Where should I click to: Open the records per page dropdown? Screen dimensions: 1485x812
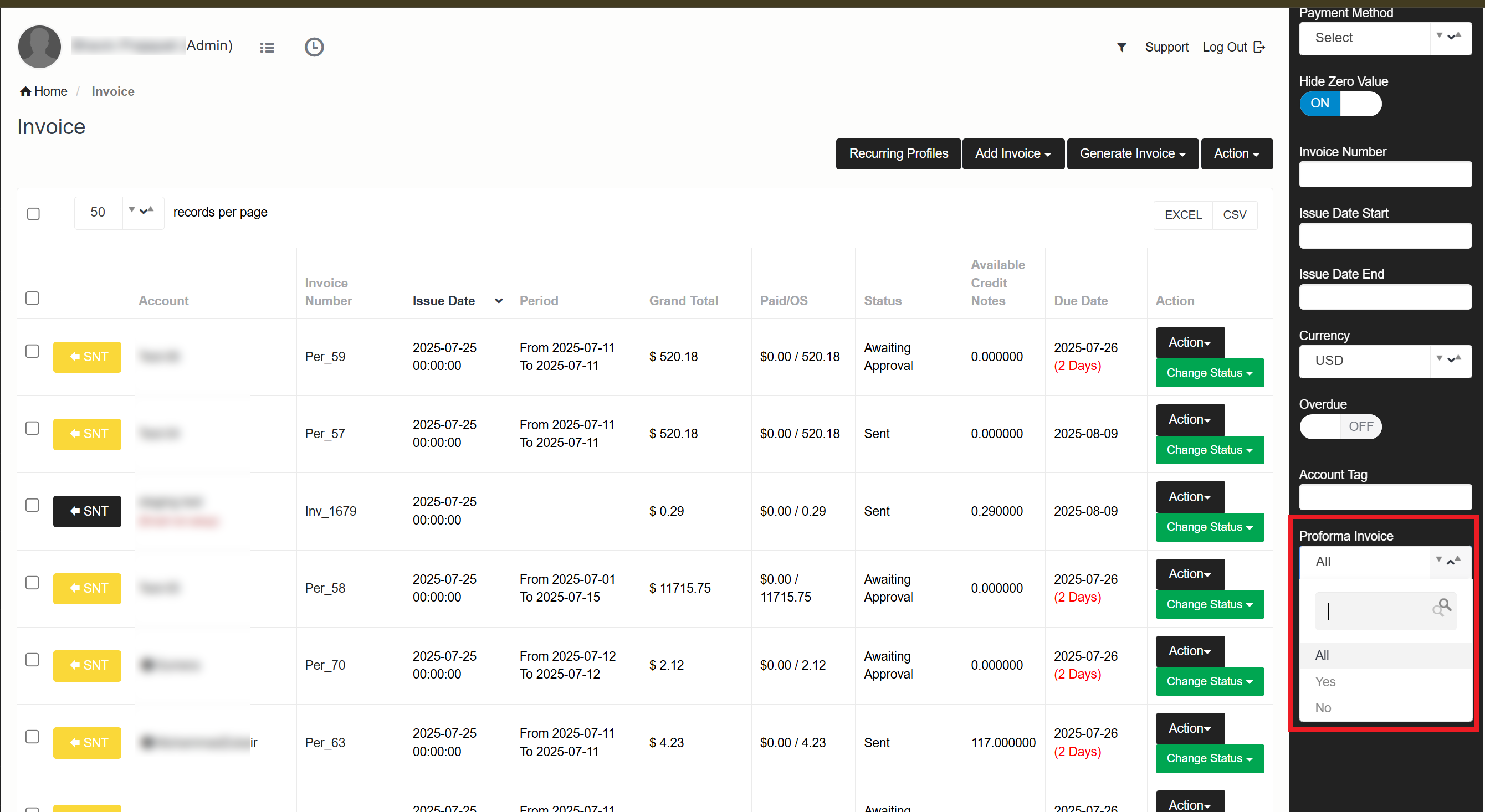(x=119, y=213)
